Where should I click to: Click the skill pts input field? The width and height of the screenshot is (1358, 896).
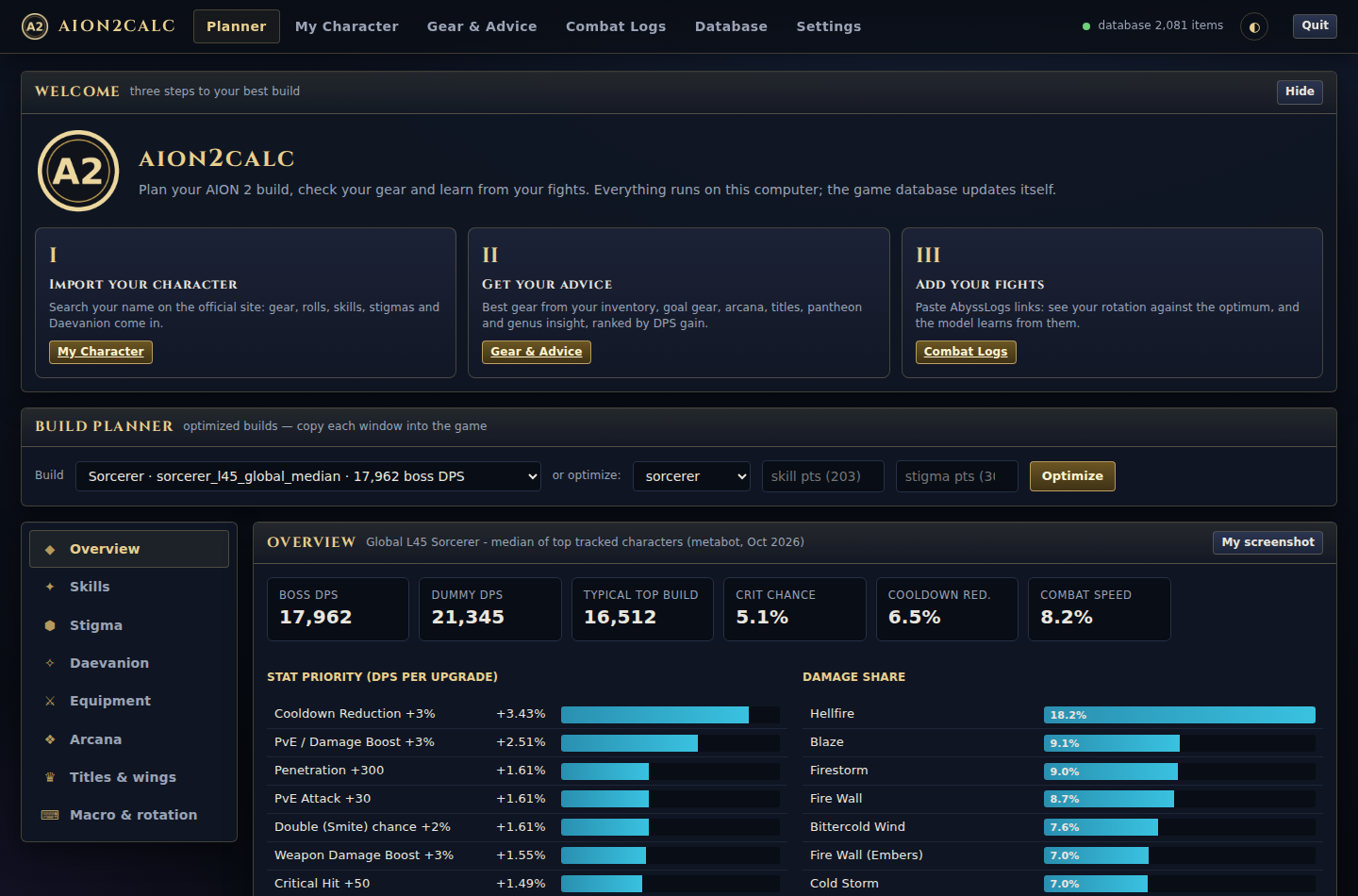(x=823, y=476)
